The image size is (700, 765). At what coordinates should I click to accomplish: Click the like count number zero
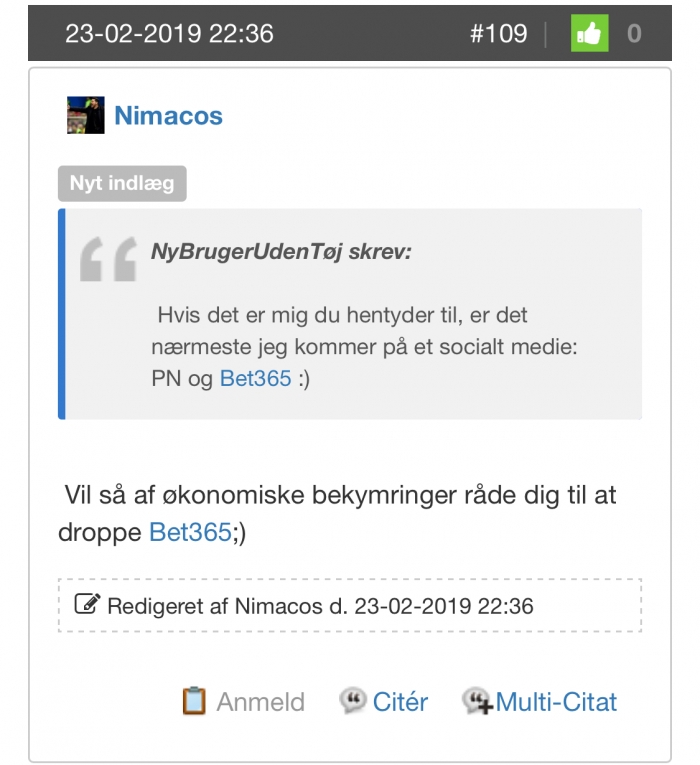tap(634, 34)
